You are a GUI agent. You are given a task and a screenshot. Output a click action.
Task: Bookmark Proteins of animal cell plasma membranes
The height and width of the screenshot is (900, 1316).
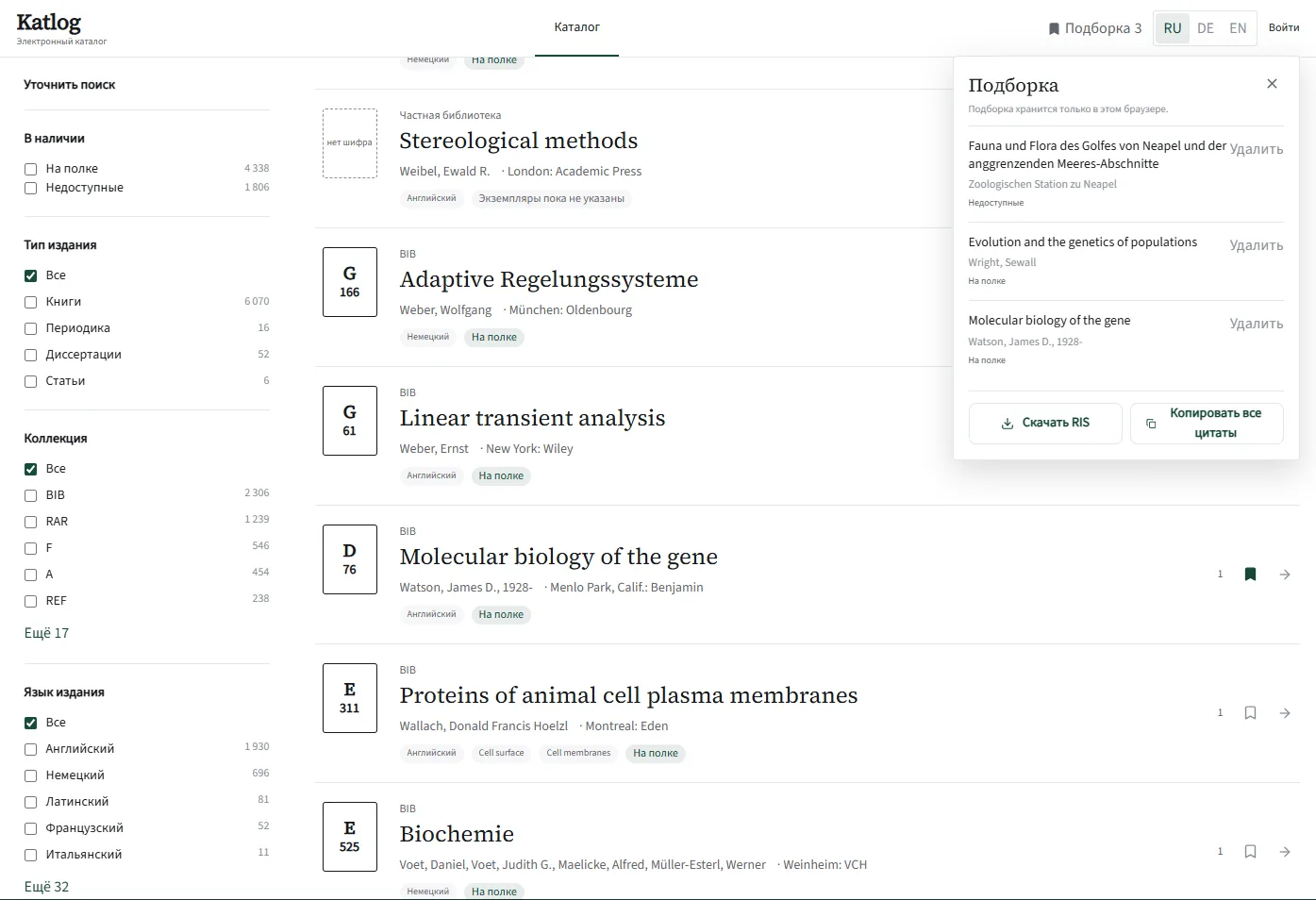(x=1250, y=713)
